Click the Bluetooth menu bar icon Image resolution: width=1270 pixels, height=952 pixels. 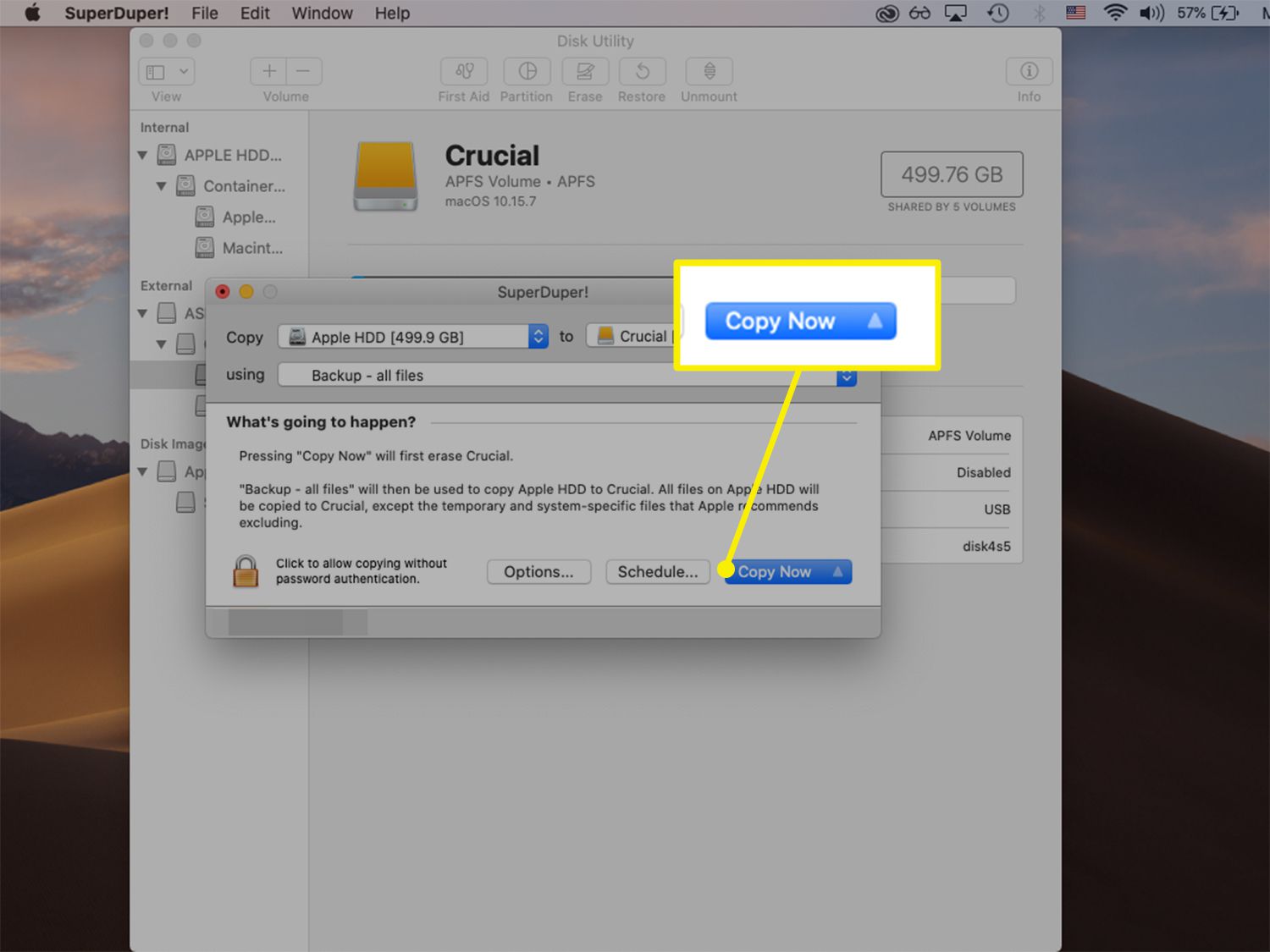click(1039, 13)
